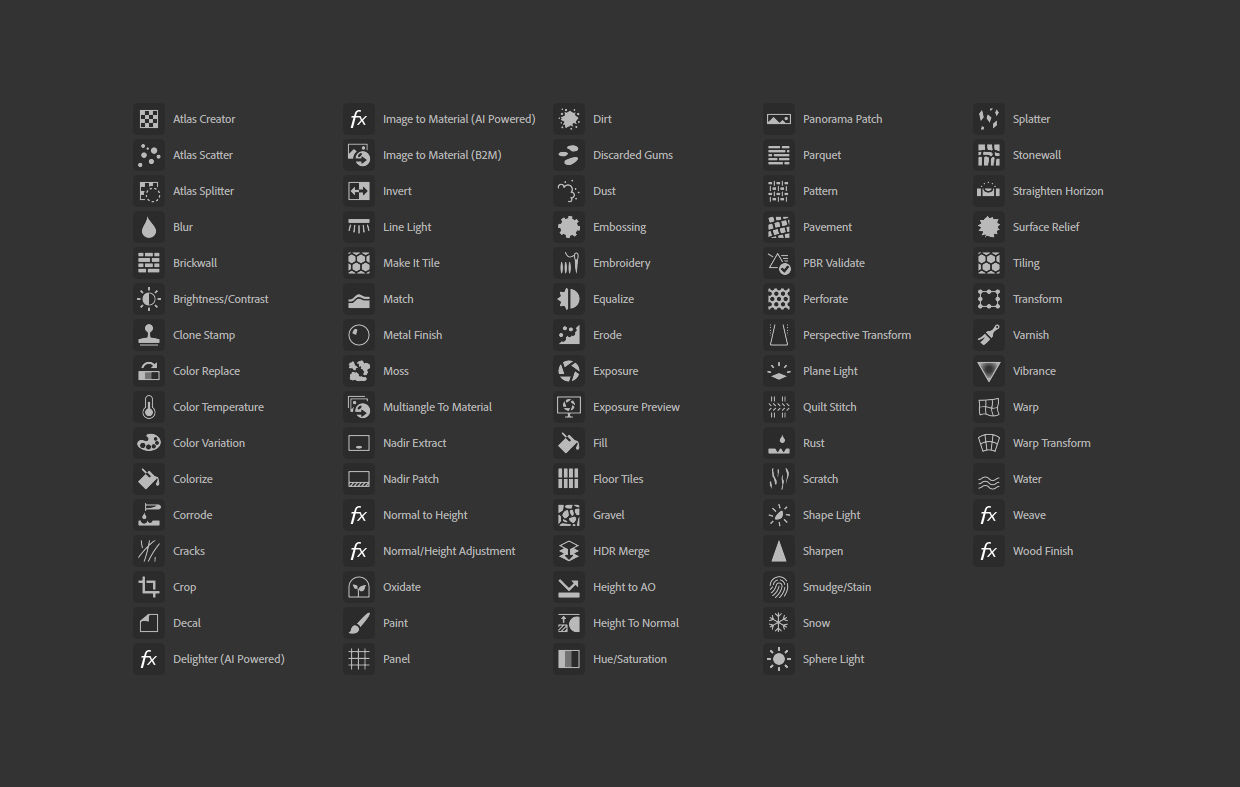Click the Sharpen triangle icon

pos(779,551)
